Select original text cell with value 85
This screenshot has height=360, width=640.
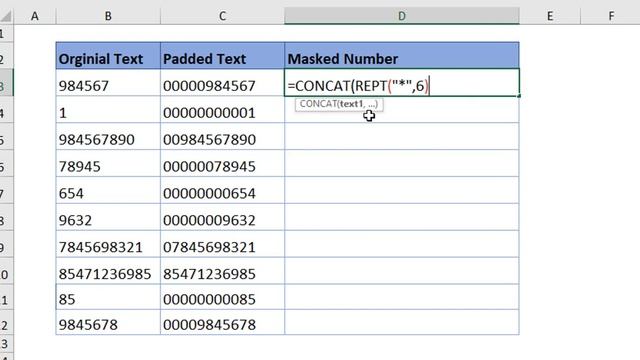click(108, 297)
